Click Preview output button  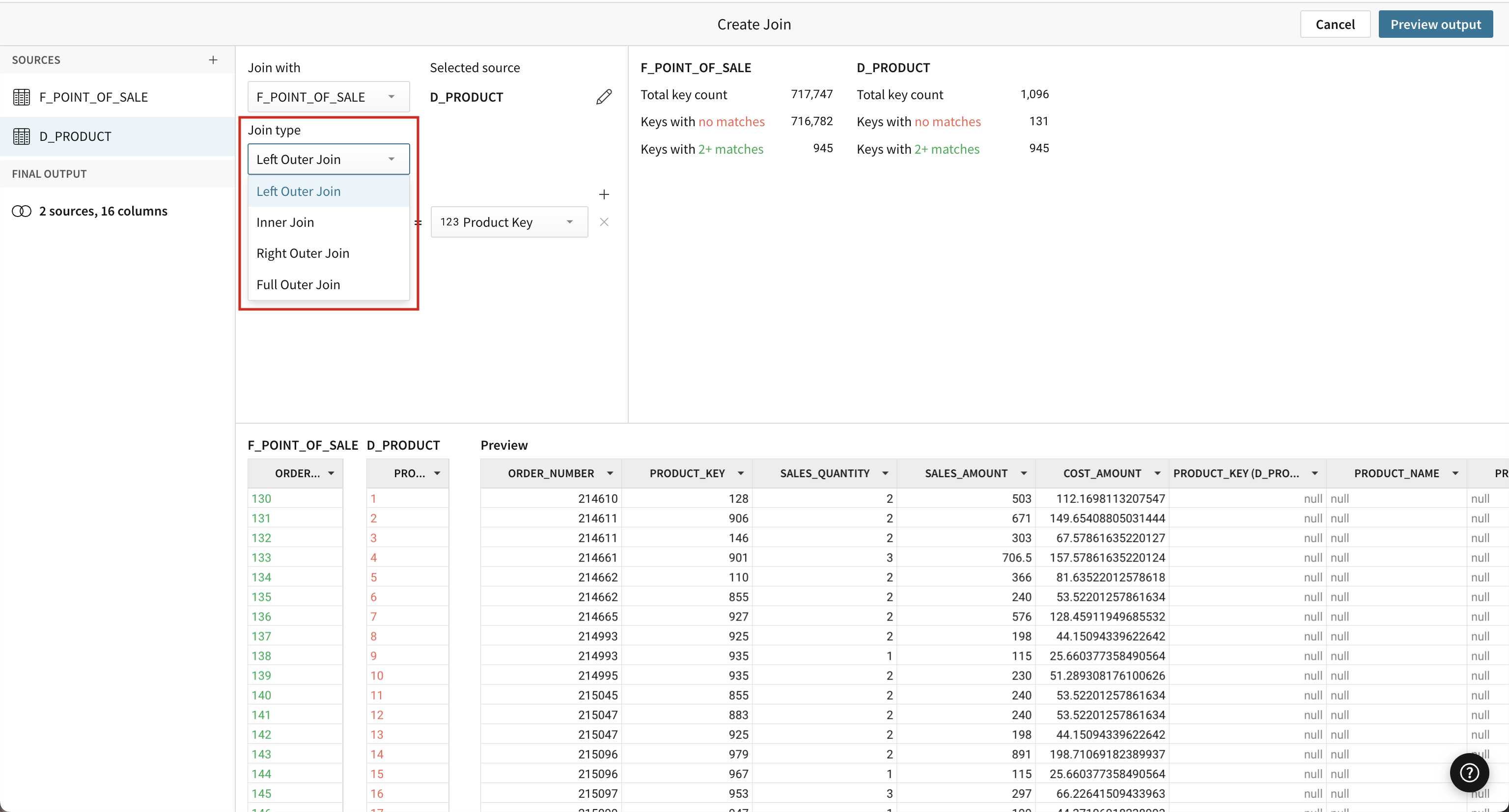click(x=1435, y=24)
